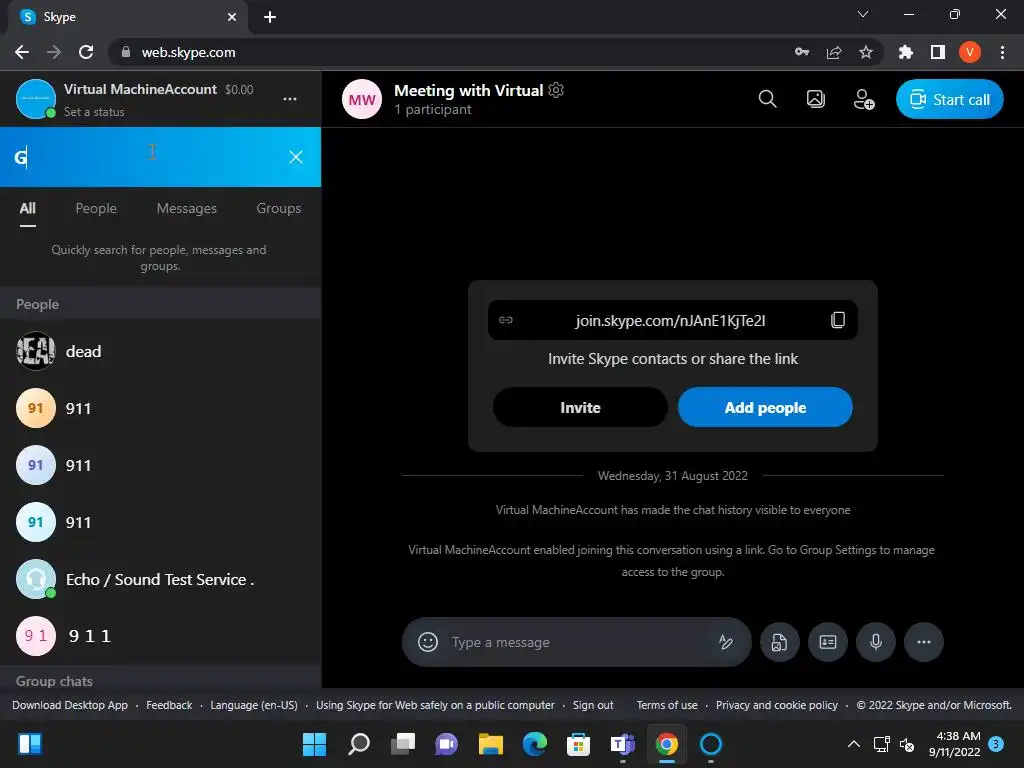
Task: Go back in browser history
Action: [22, 52]
